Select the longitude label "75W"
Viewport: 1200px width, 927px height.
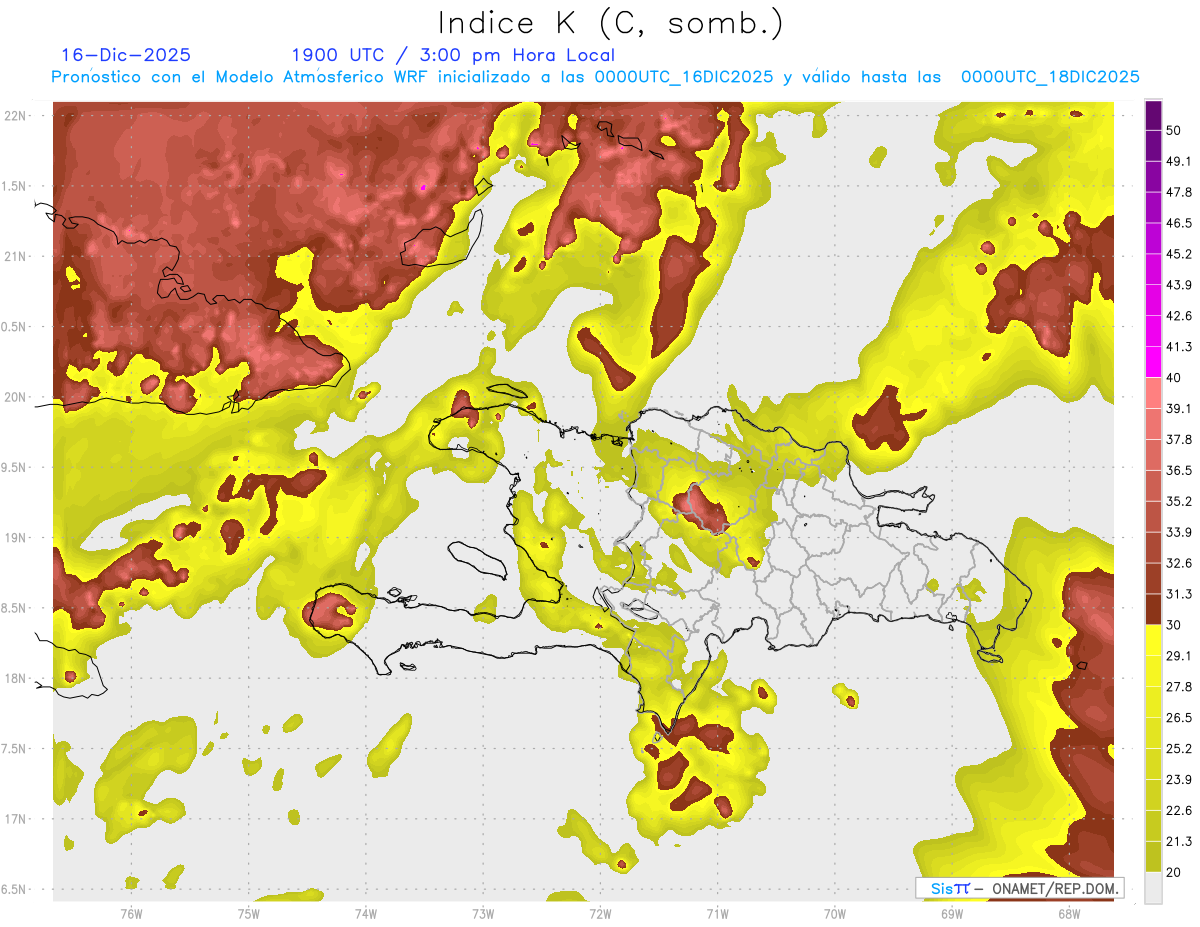tap(249, 914)
